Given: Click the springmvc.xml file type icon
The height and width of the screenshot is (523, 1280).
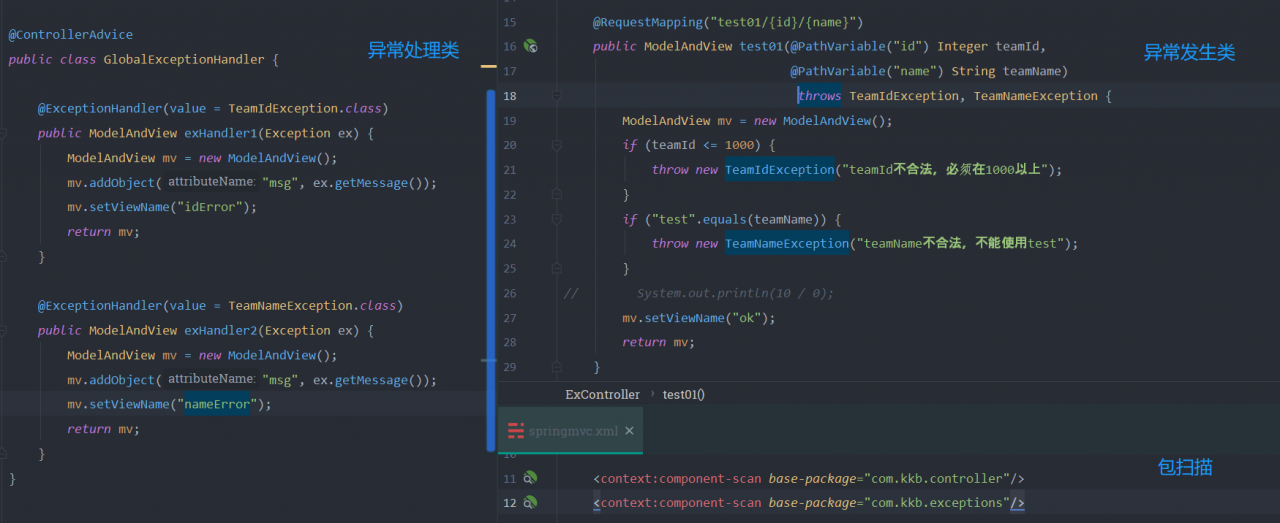Looking at the screenshot, I should coord(516,431).
